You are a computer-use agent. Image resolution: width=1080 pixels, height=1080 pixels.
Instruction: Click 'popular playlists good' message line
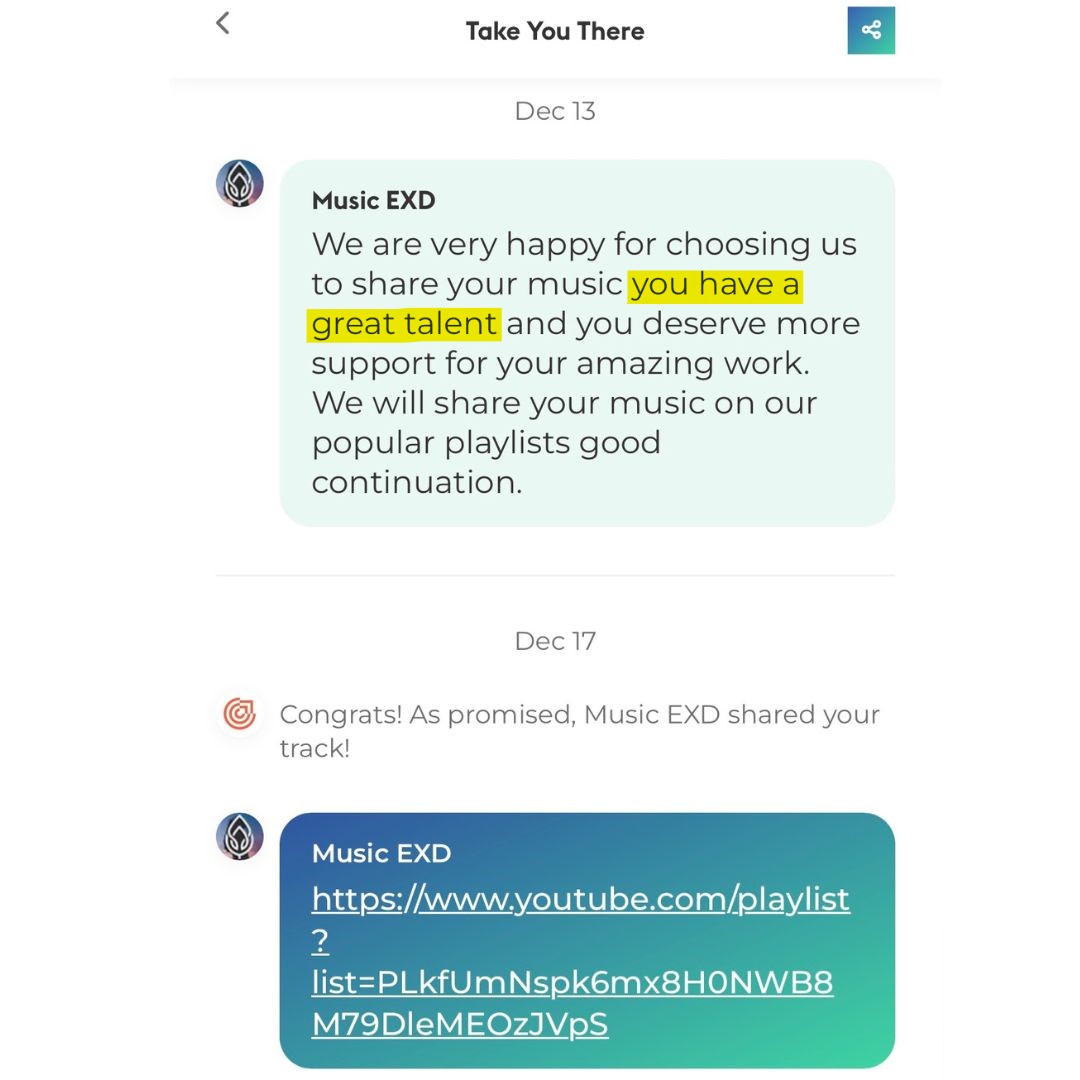tap(486, 442)
